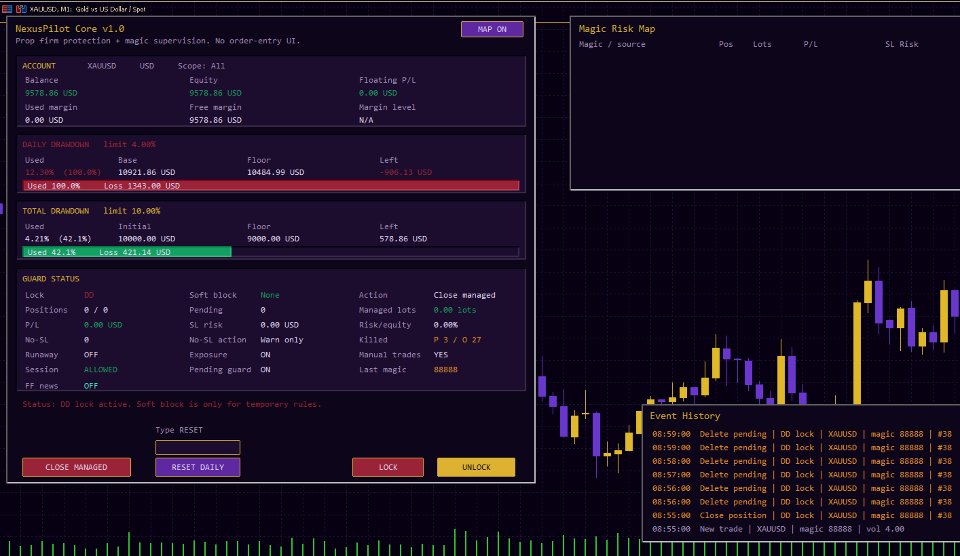Click the red-blue grid icon beside chart title

click(x=7, y=9)
